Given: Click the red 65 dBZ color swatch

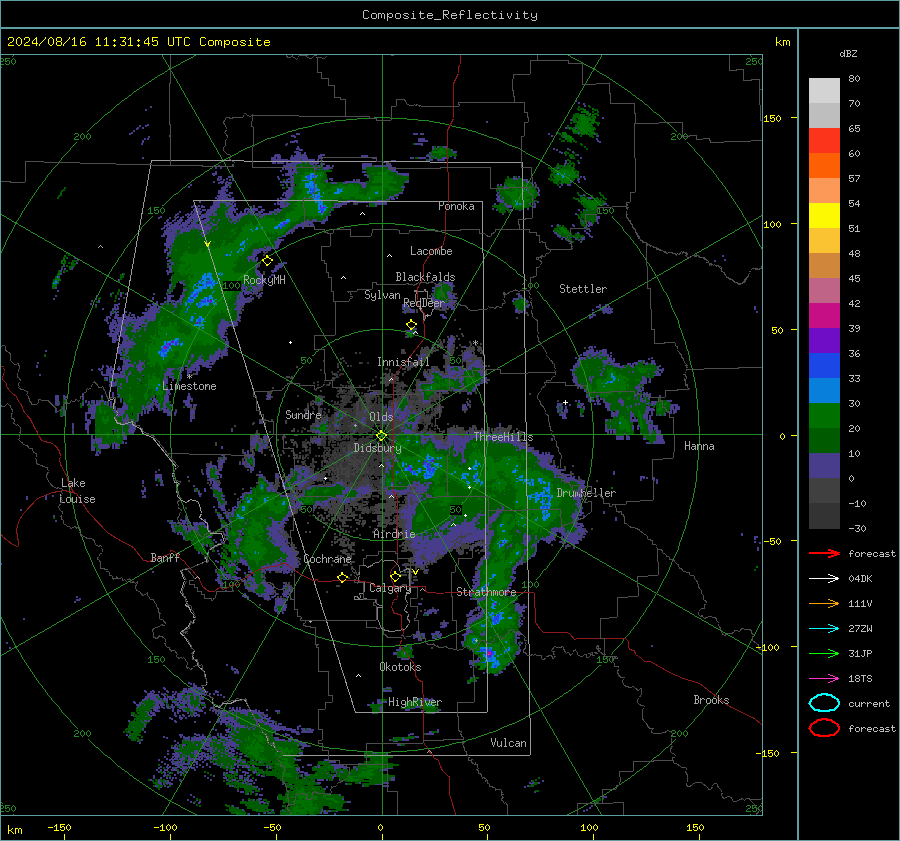Looking at the screenshot, I should click(x=824, y=141).
